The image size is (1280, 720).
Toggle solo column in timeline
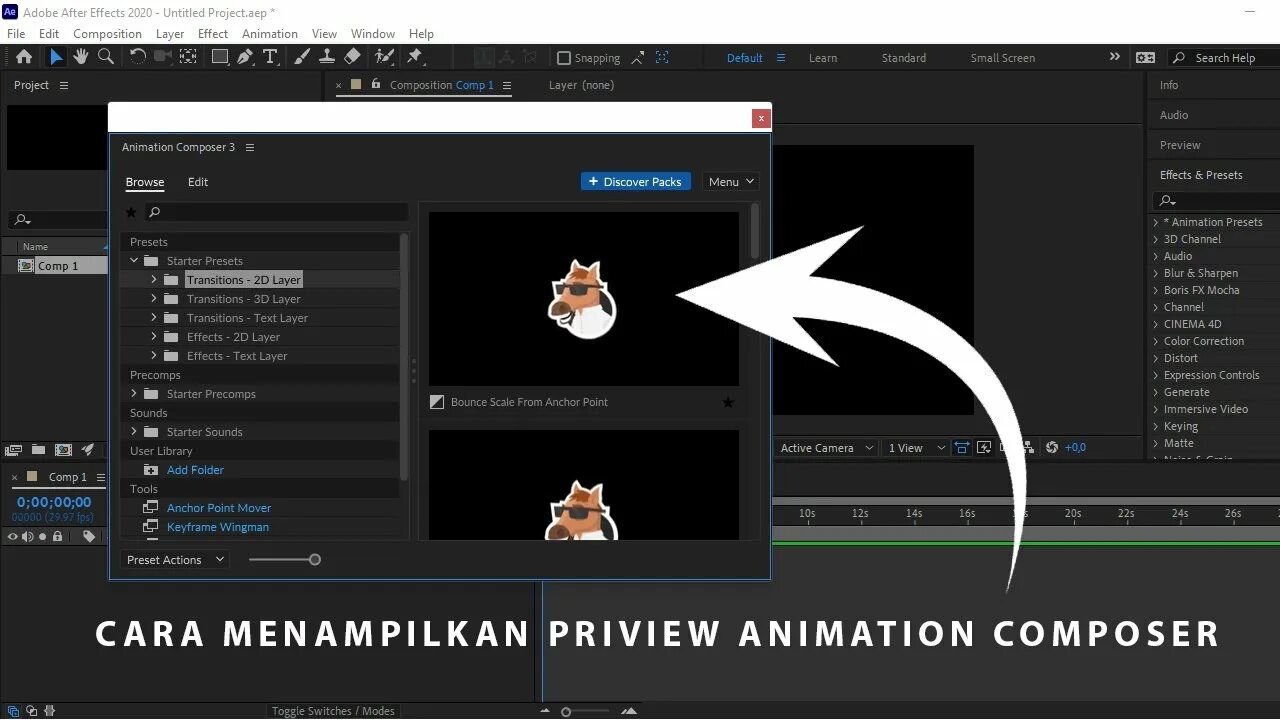click(42, 537)
